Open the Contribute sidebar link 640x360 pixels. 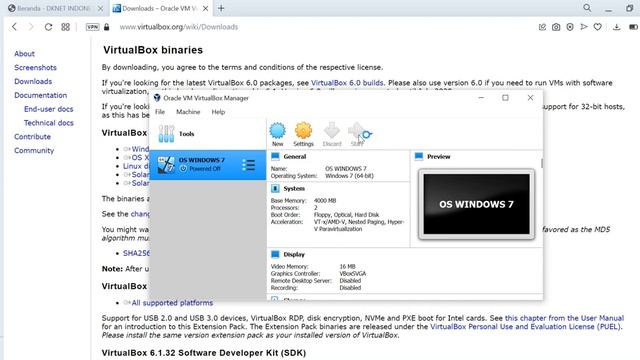click(x=32, y=137)
